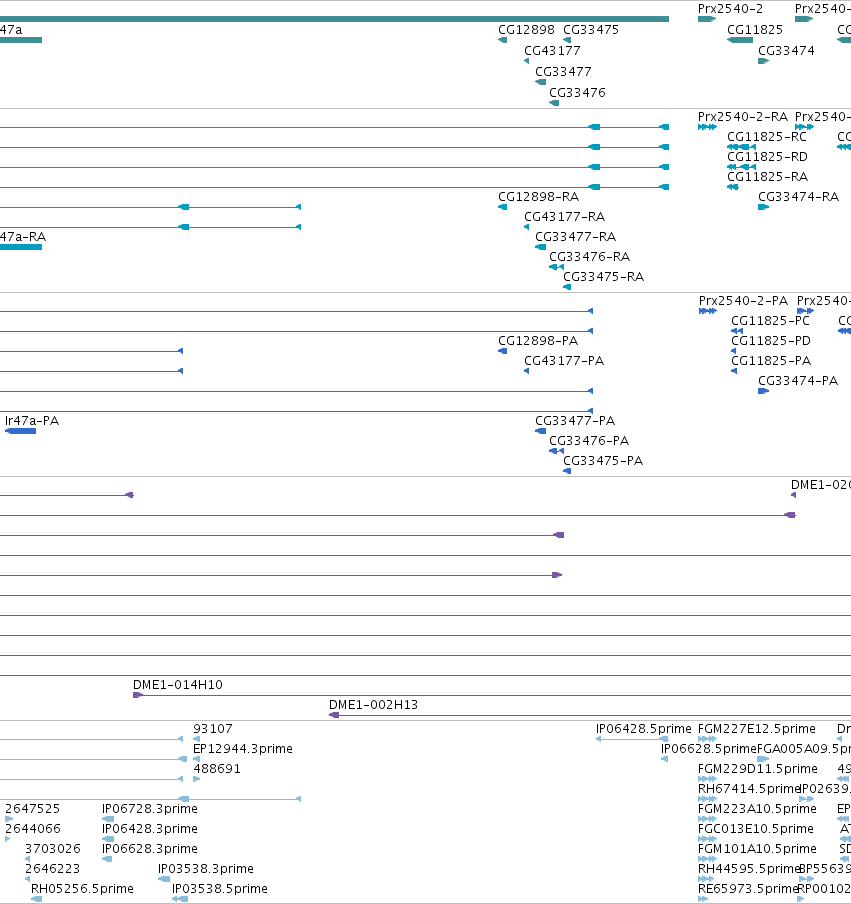
Task: Click the CG33476-PA CDS label
Action: [x=588, y=441]
